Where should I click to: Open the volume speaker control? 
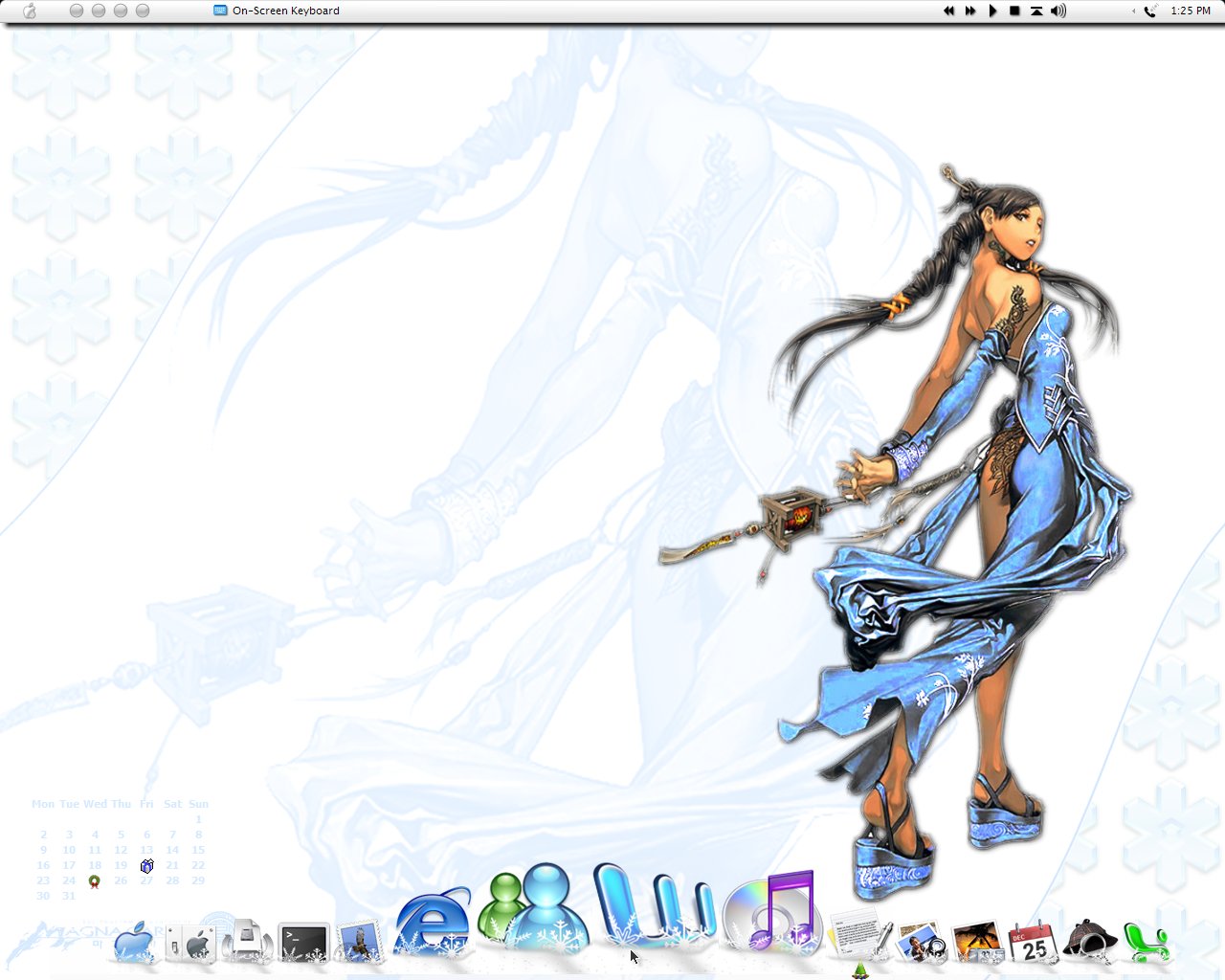click(1058, 11)
